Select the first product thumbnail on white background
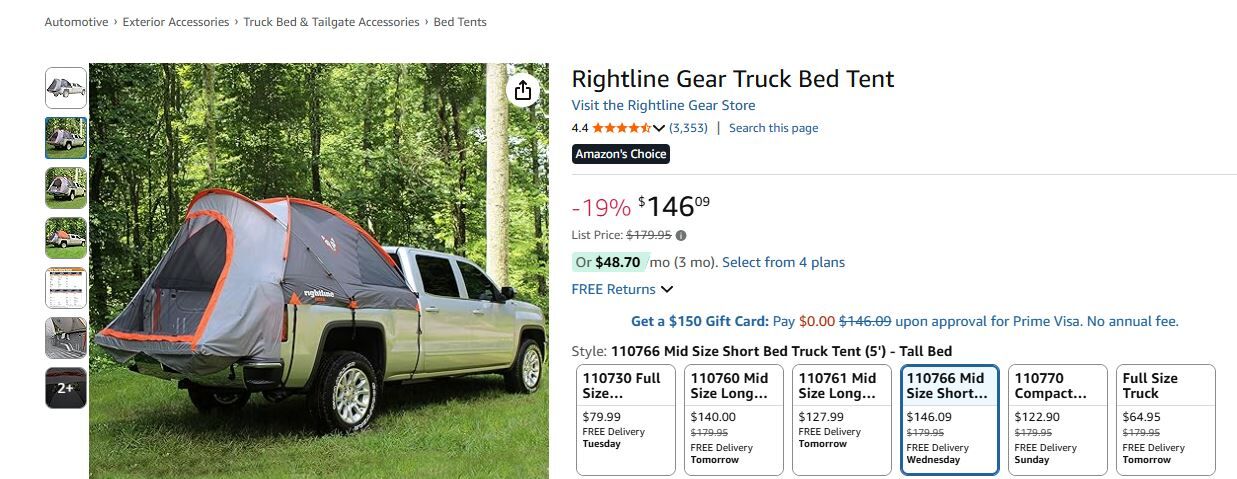 pyautogui.click(x=66, y=88)
